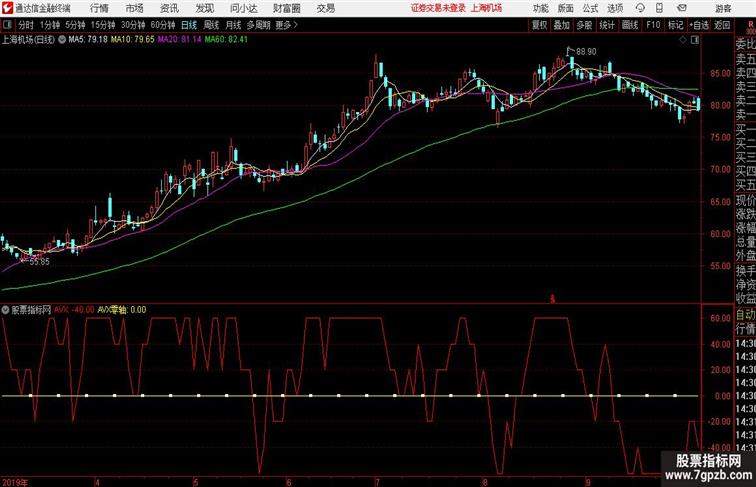Select the 月线 monthly period
This screenshot has height=487, width=756.
pyautogui.click(x=233, y=25)
